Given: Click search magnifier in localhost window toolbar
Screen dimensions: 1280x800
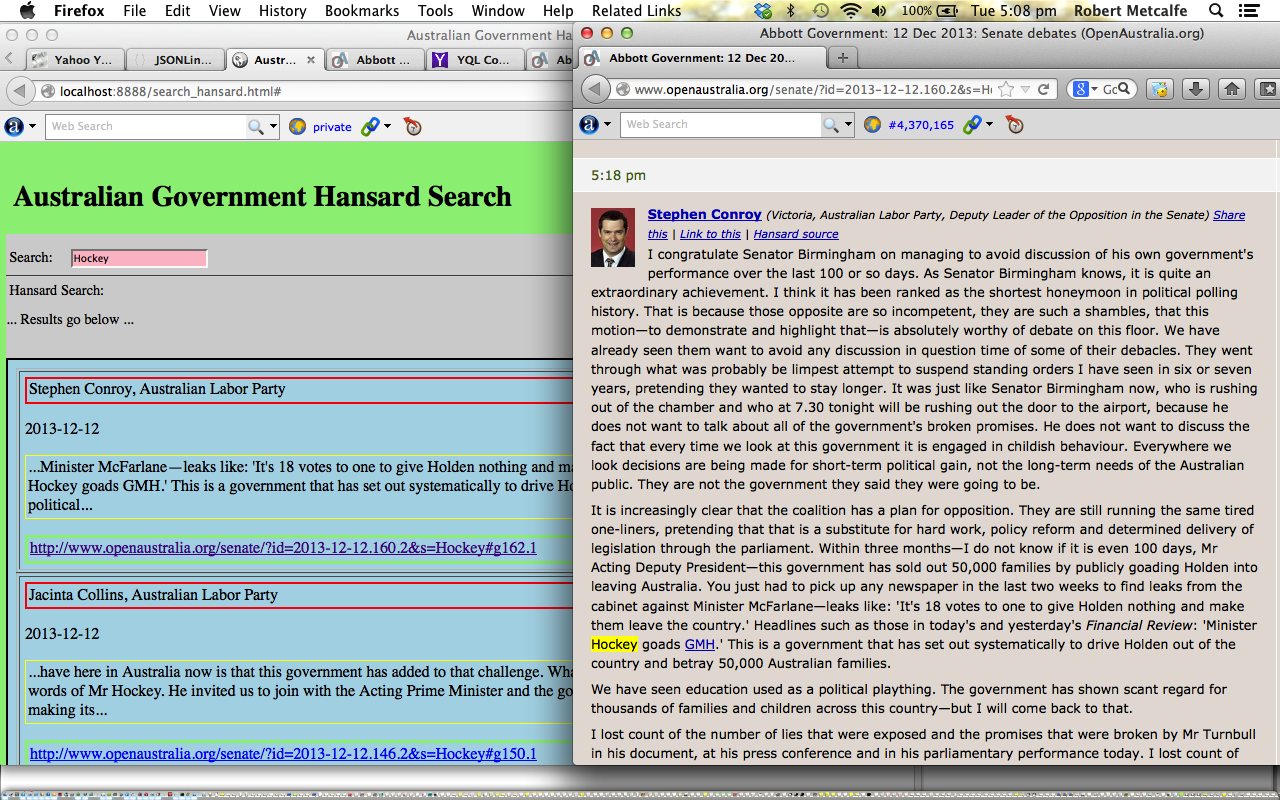Looking at the screenshot, I should pos(256,126).
